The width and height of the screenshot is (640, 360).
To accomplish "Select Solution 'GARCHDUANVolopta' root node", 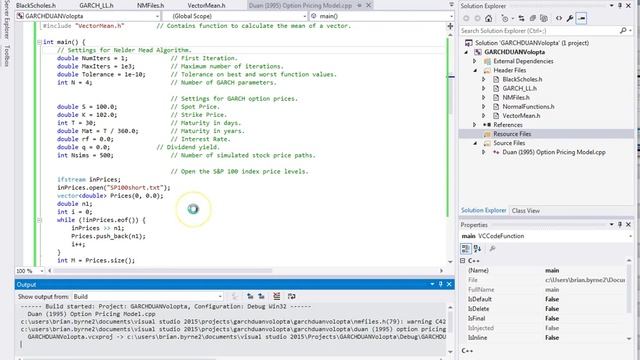I will 532,43.
